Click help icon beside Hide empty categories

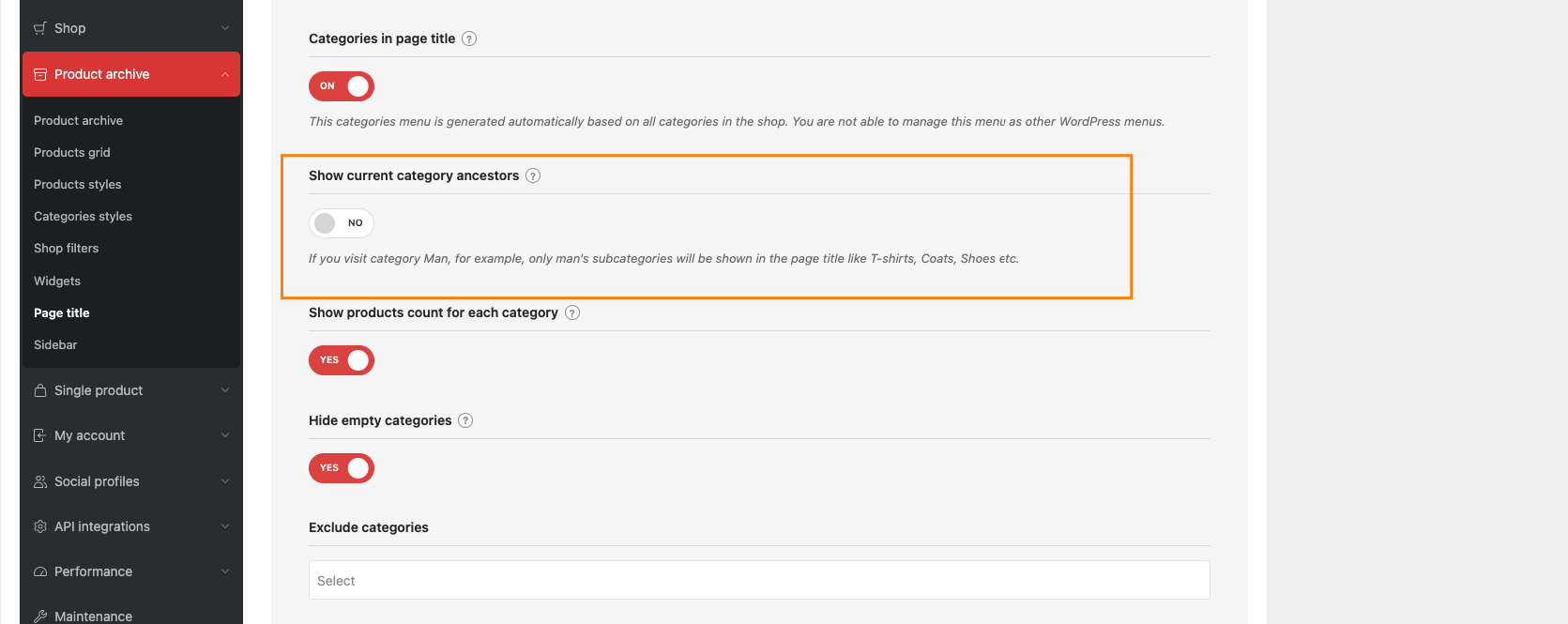point(465,420)
